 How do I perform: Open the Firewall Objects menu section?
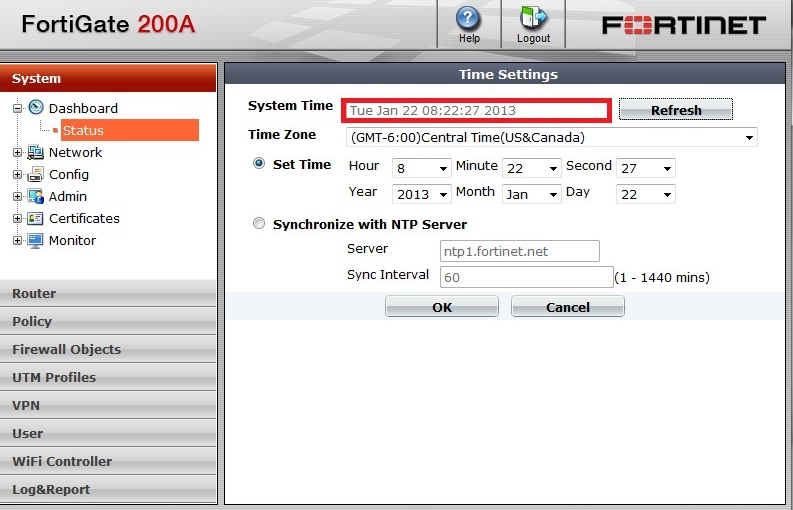(108, 349)
